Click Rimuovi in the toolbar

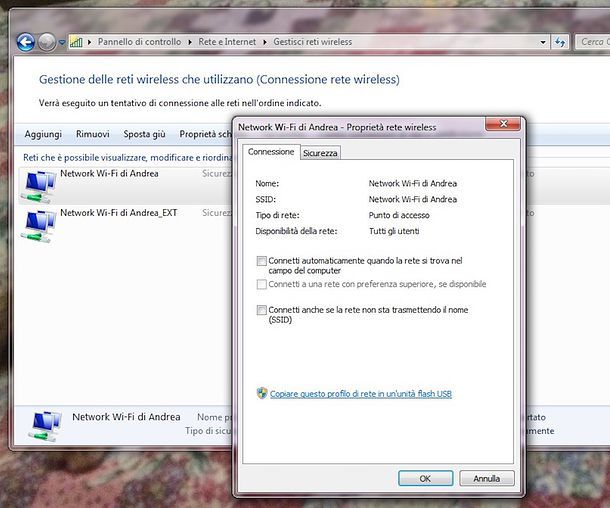[x=93, y=134]
